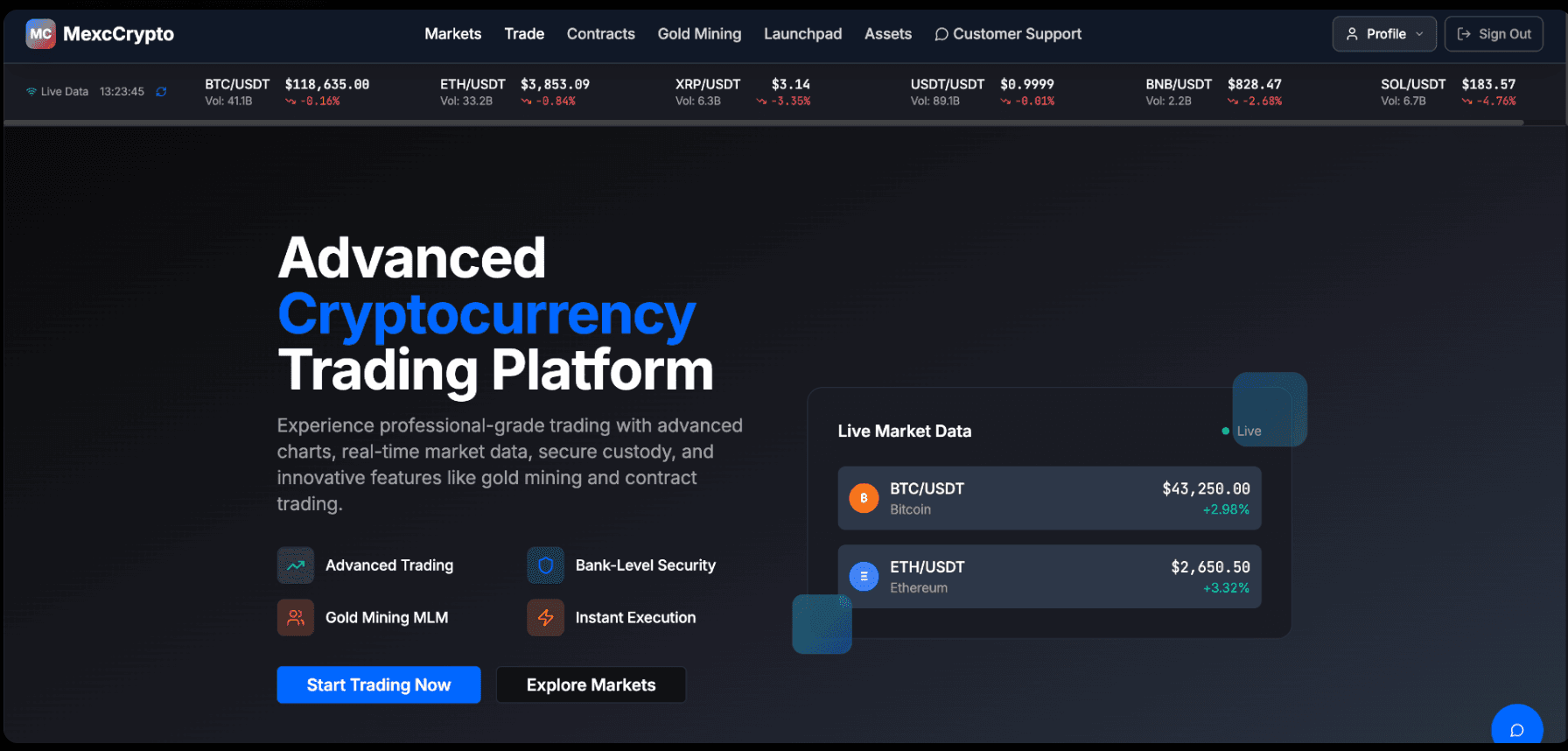
Task: Click the MexcCrypto MC logo icon
Action: pos(40,34)
